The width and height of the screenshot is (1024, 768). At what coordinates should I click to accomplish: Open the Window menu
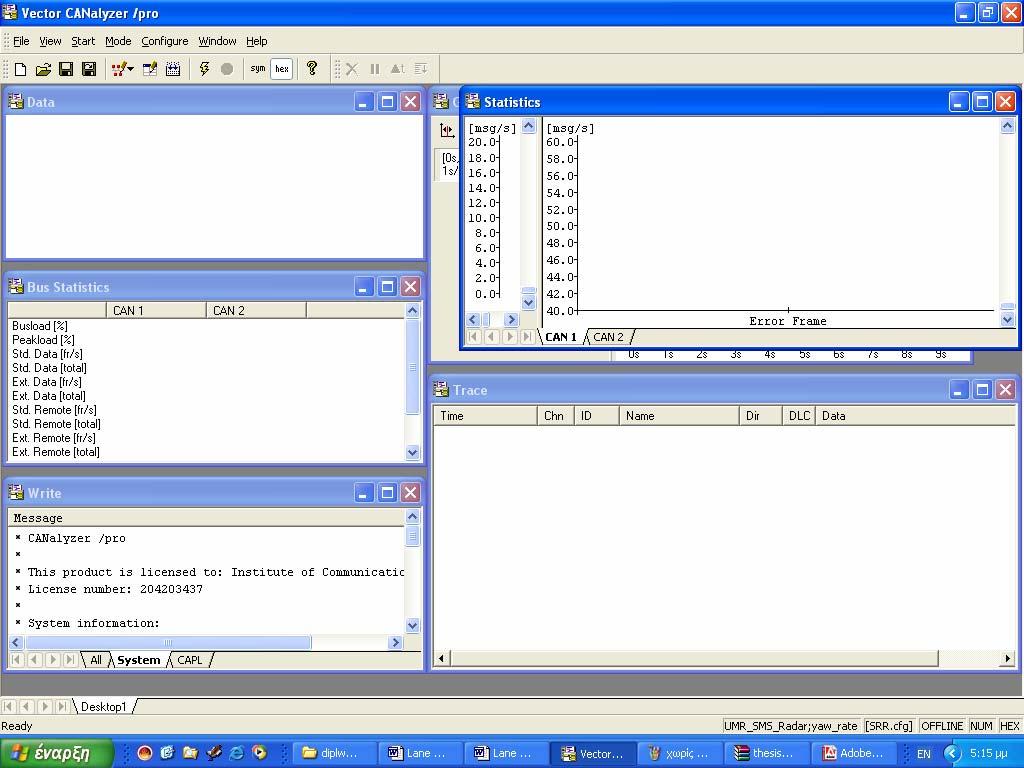[x=217, y=41]
